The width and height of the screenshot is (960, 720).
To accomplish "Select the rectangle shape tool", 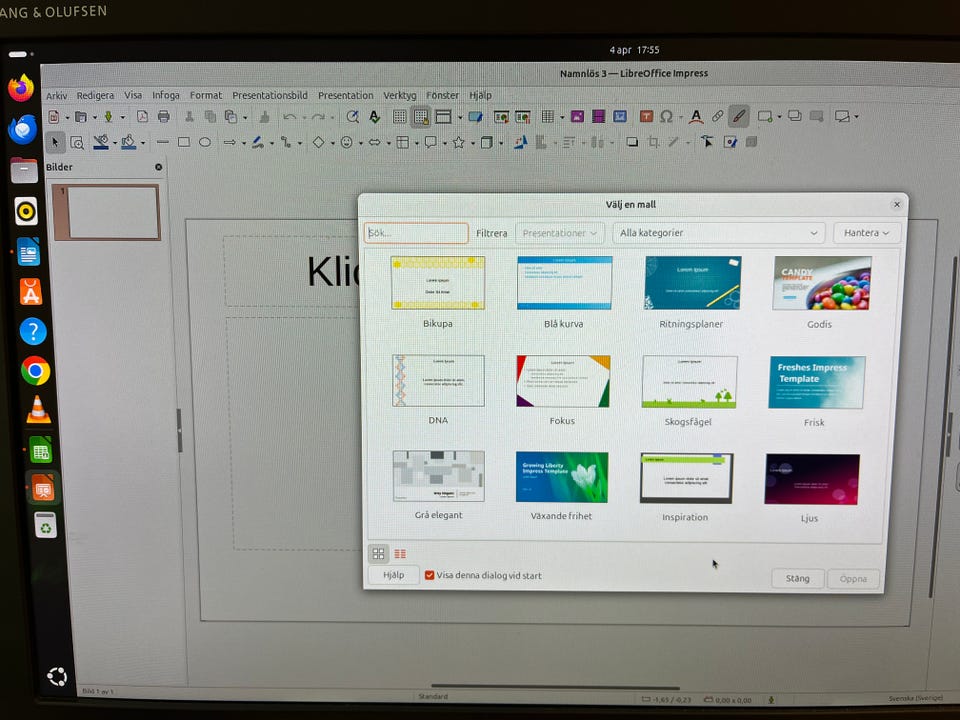I will (184, 142).
